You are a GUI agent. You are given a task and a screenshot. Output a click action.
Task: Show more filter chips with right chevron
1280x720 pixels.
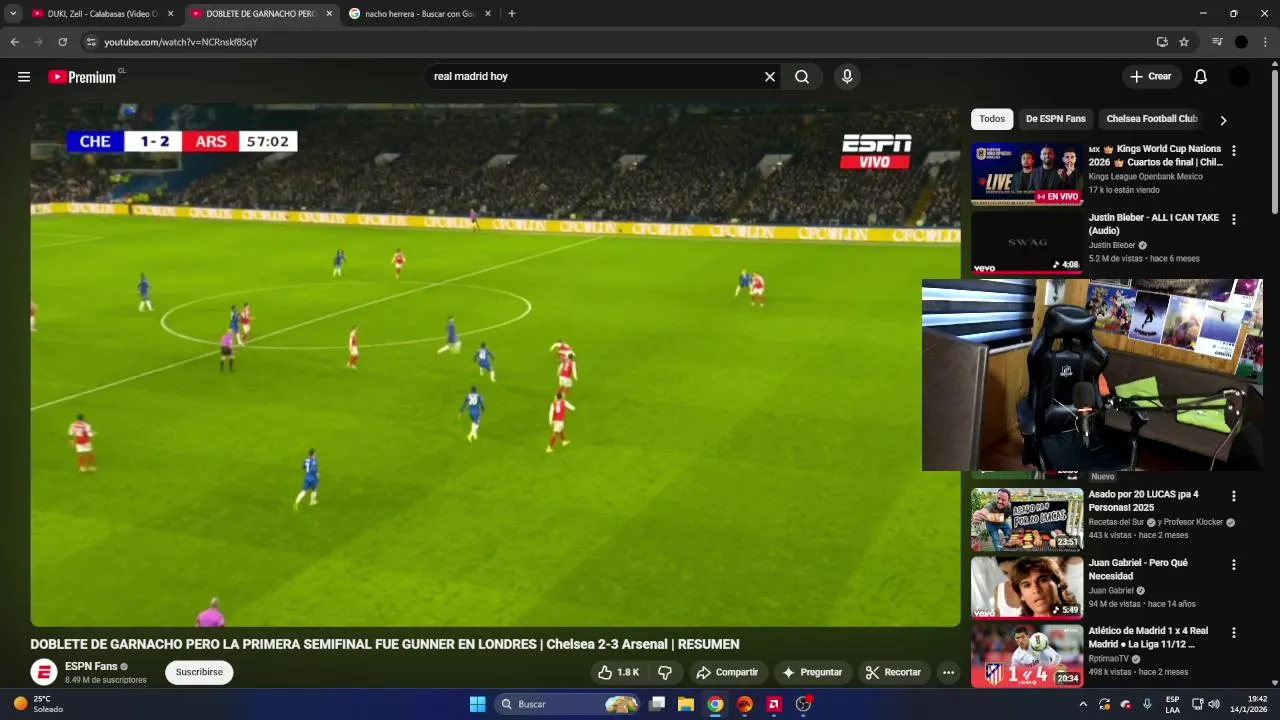[1223, 120]
